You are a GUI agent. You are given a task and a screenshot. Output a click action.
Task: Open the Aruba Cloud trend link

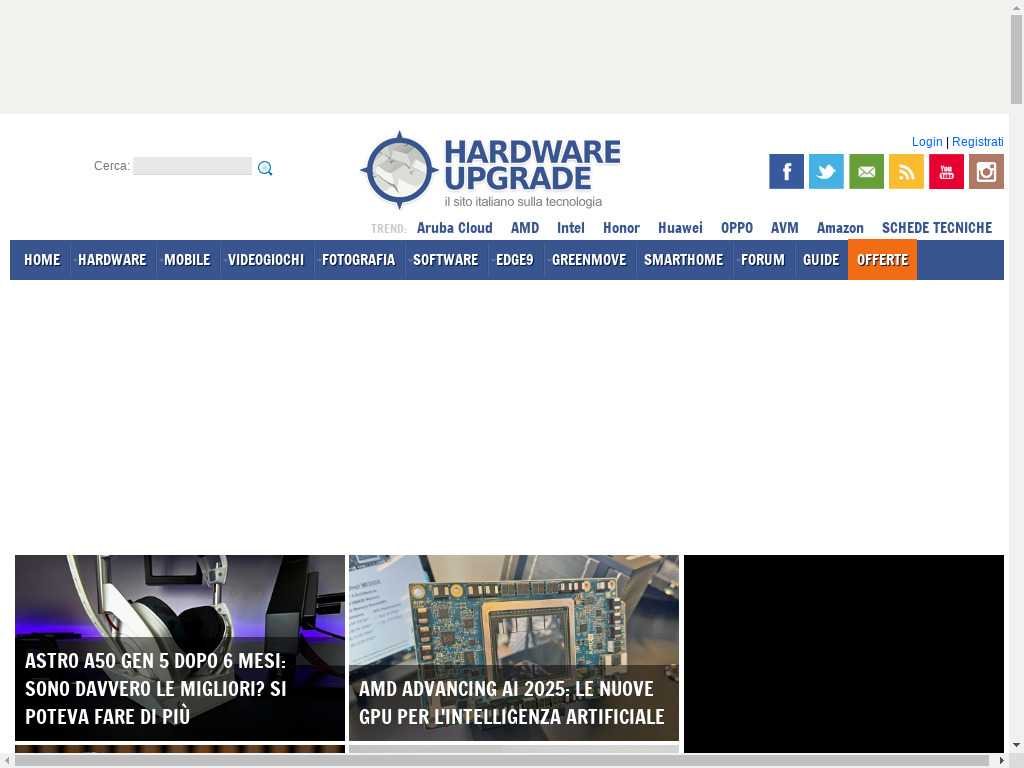pos(455,228)
